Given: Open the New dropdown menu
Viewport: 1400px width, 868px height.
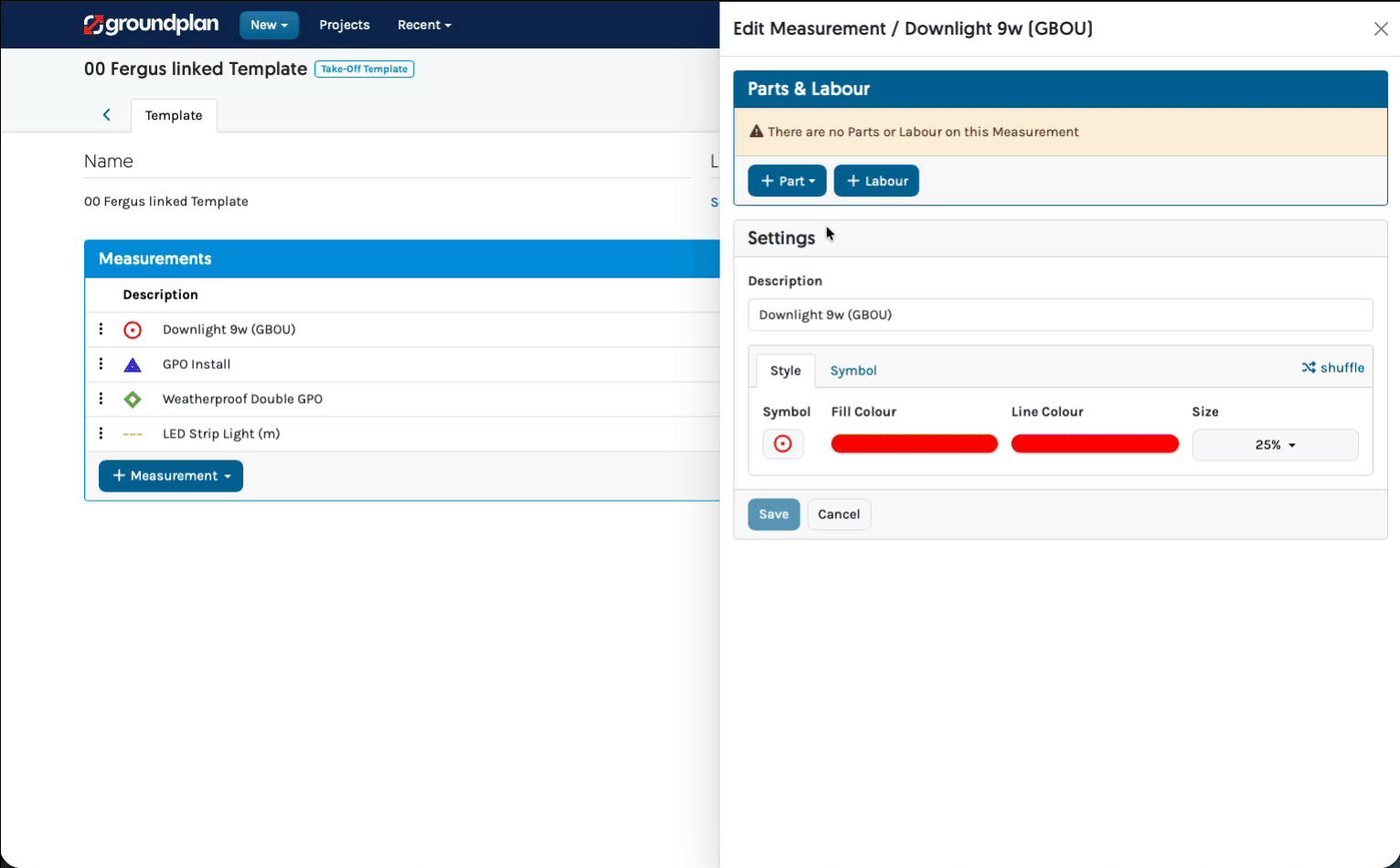Looking at the screenshot, I should point(269,25).
